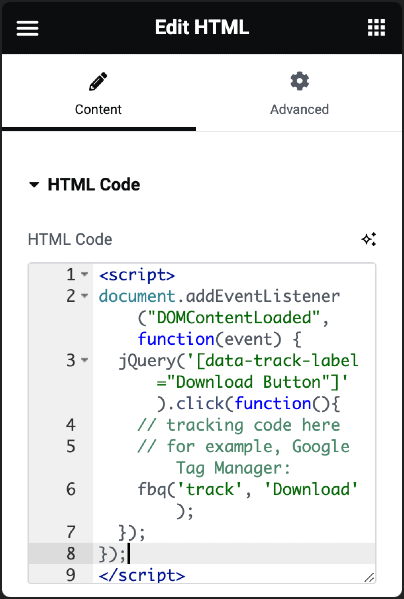Open the widgets grid icon

click(376, 28)
